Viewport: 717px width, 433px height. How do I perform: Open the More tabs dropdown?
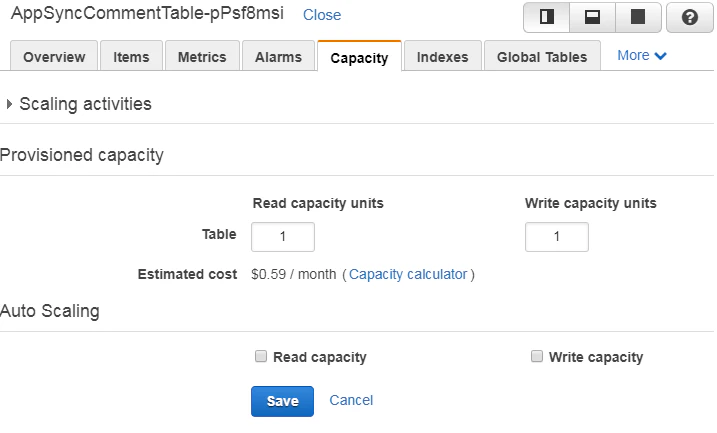(642, 55)
